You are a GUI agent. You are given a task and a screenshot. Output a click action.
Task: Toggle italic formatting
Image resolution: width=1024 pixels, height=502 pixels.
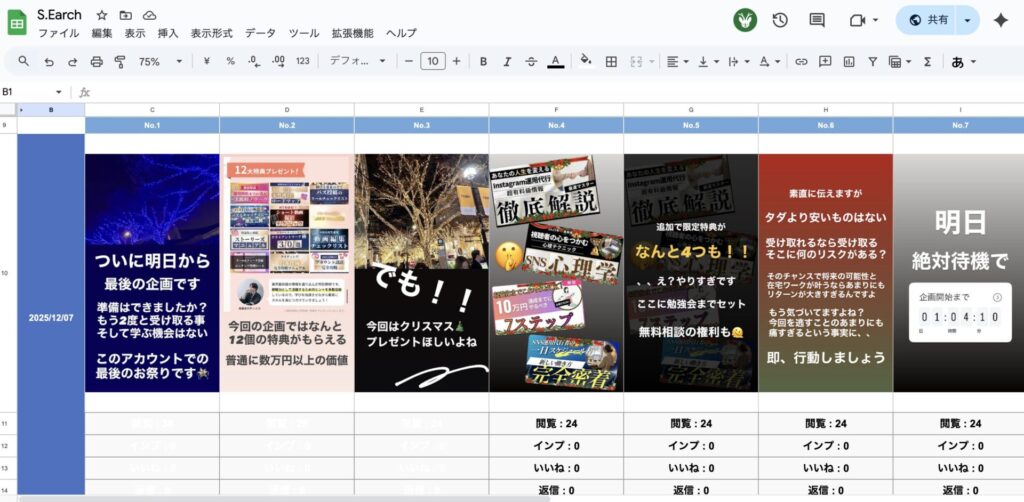[507, 61]
